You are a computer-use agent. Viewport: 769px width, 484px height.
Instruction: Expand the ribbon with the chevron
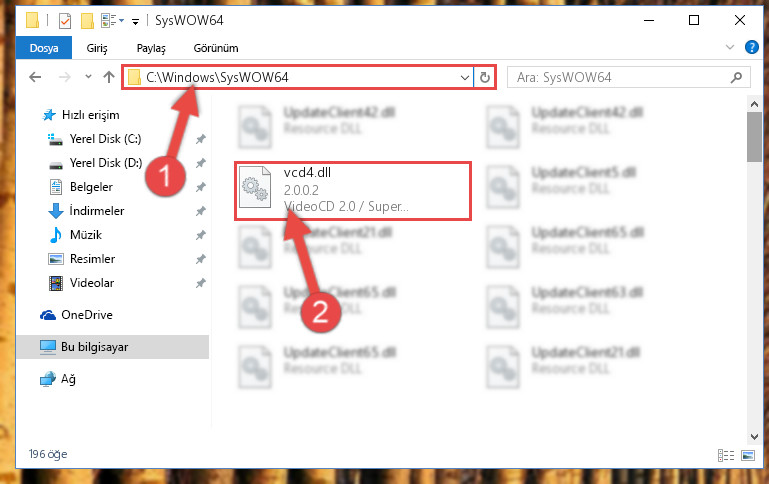pyautogui.click(x=730, y=47)
